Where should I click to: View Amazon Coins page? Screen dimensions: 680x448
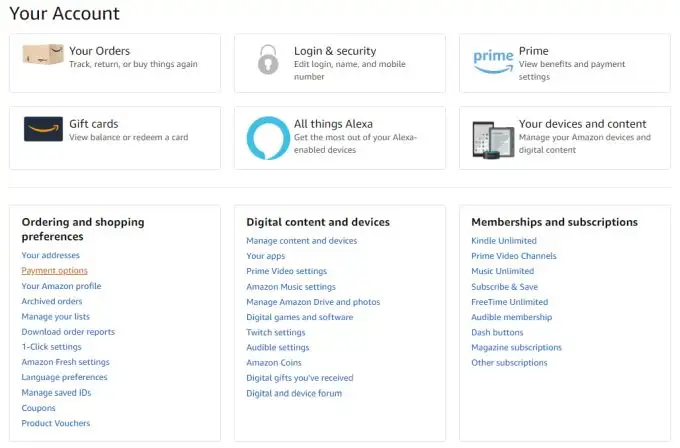(x=274, y=363)
